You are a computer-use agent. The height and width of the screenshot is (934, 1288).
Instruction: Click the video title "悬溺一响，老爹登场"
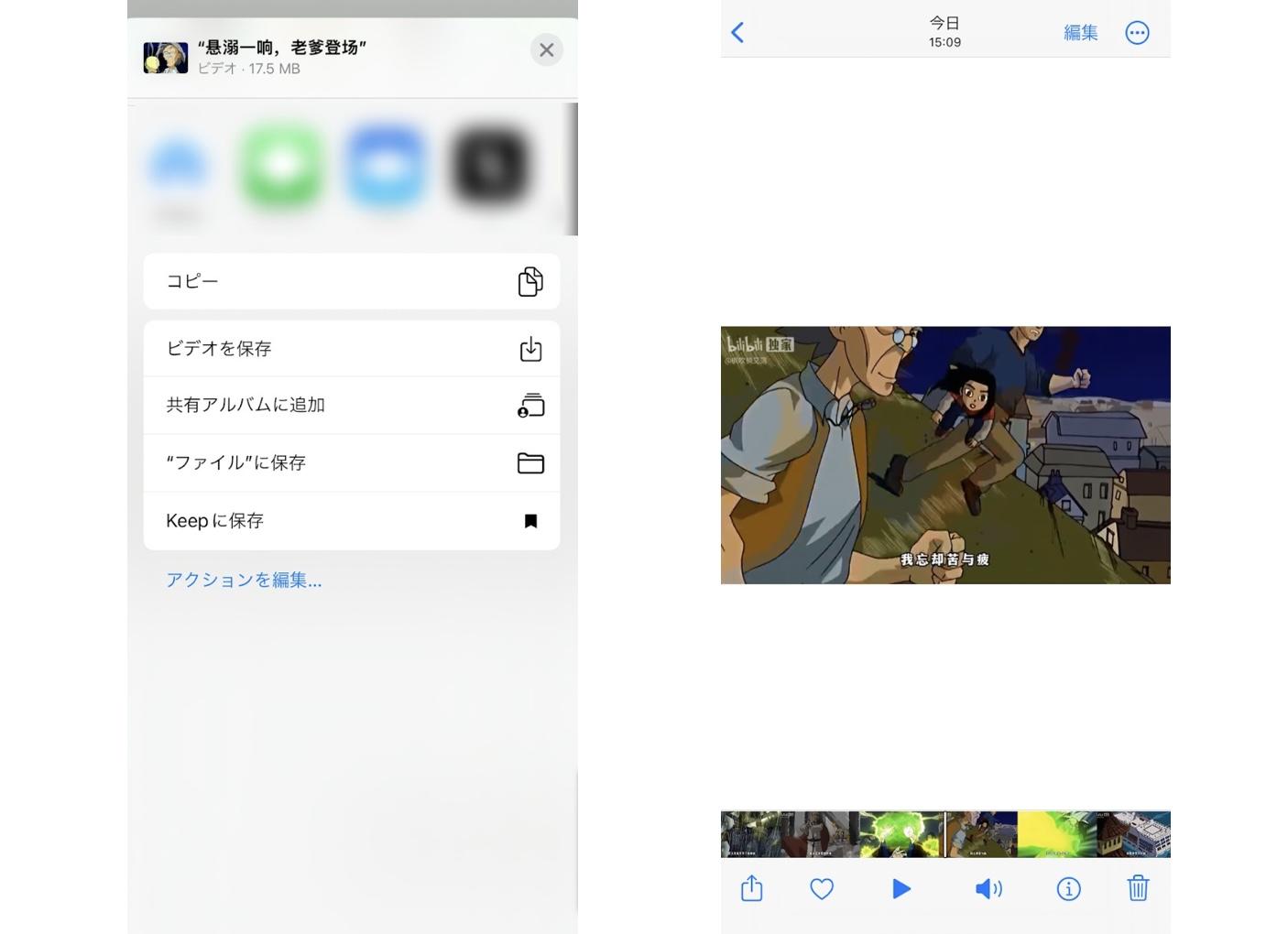point(282,47)
